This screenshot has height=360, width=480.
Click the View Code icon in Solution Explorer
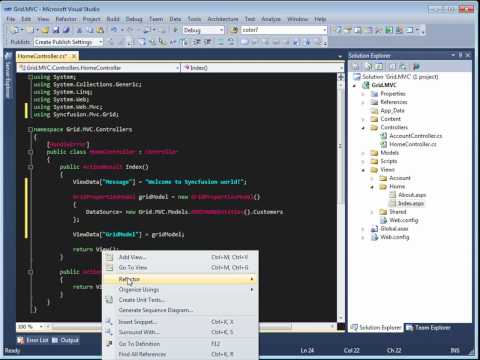point(393,67)
